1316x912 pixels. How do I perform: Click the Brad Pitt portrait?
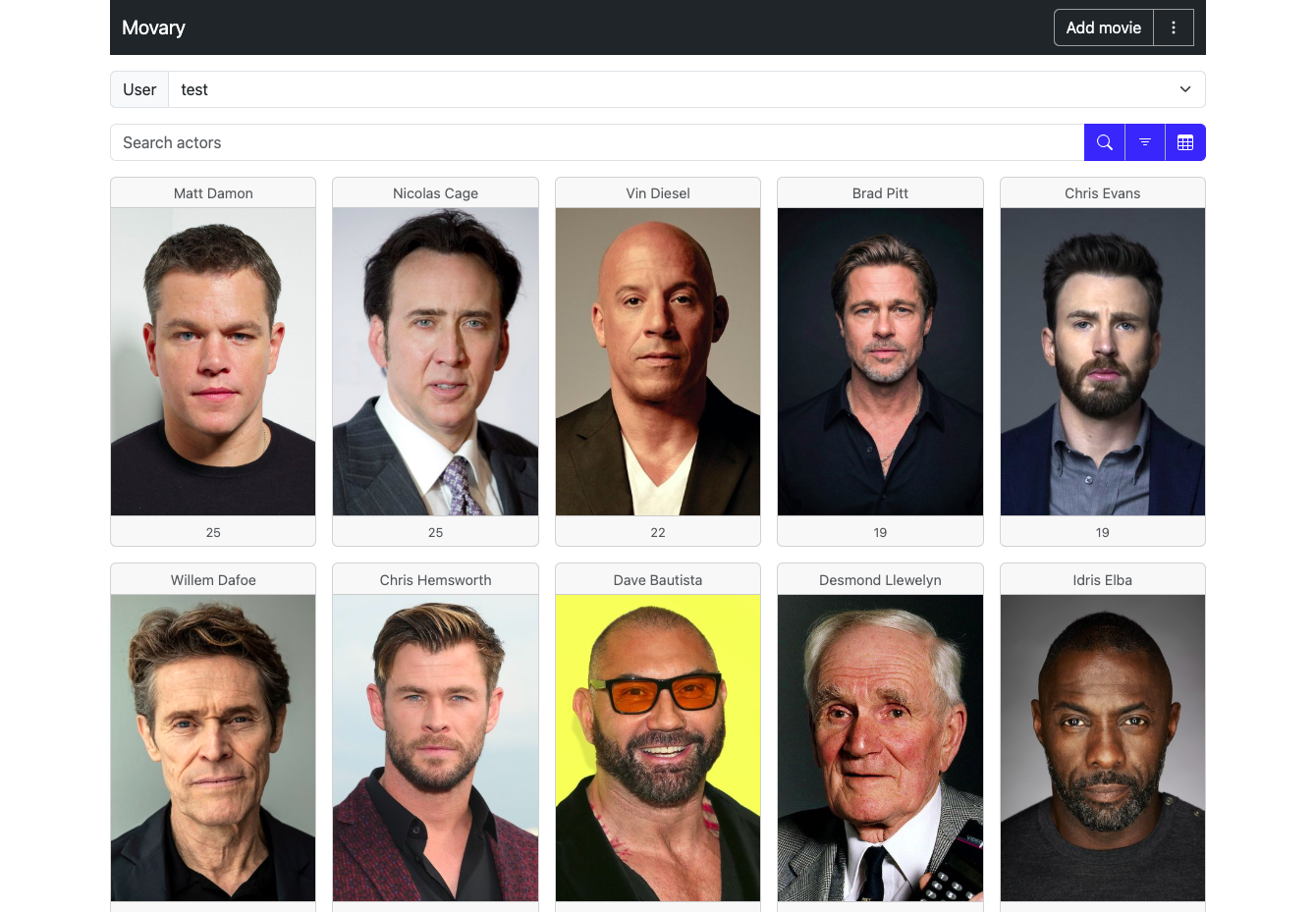coord(880,361)
